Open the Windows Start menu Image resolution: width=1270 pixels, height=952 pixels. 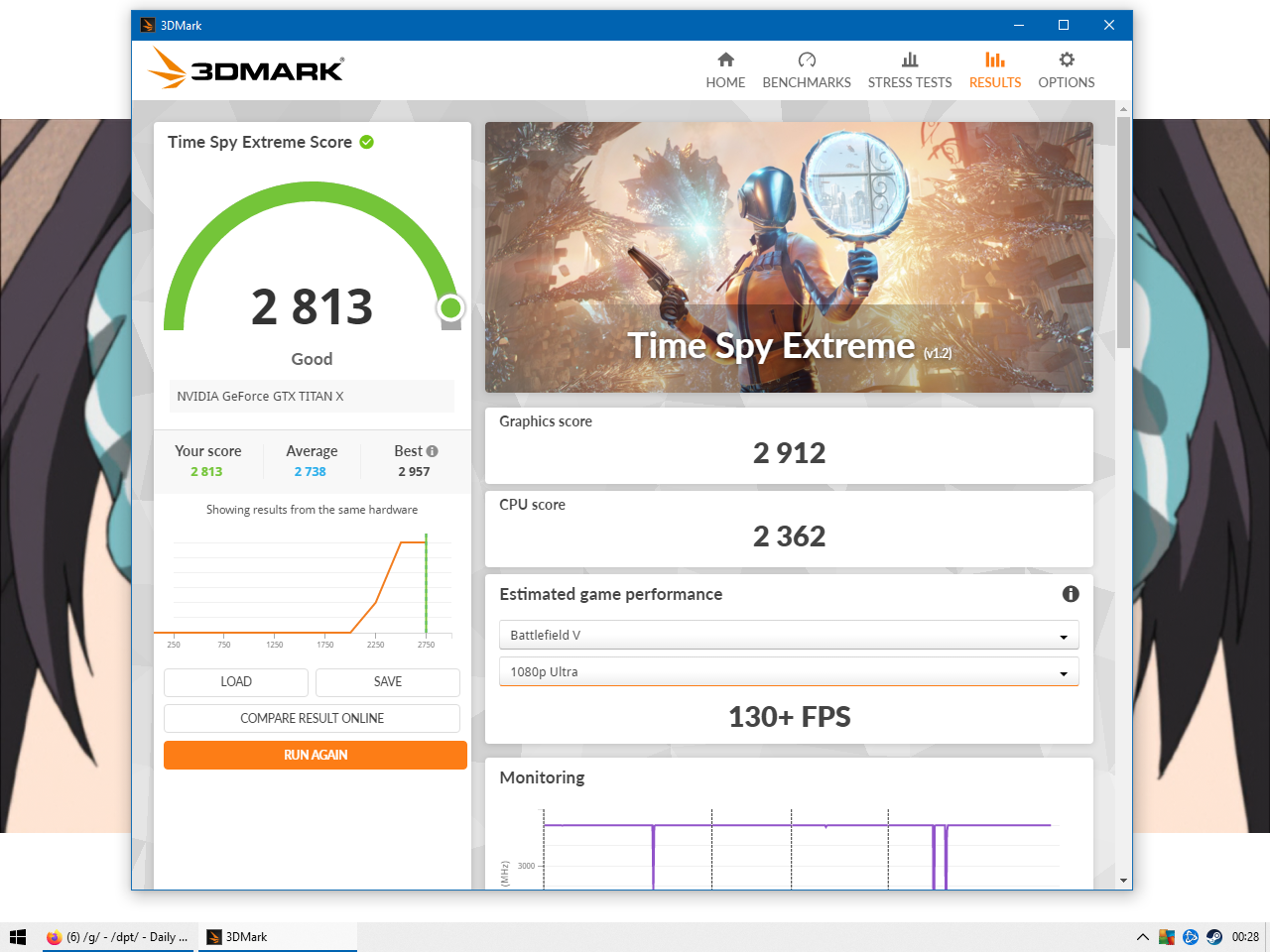pos(18,937)
